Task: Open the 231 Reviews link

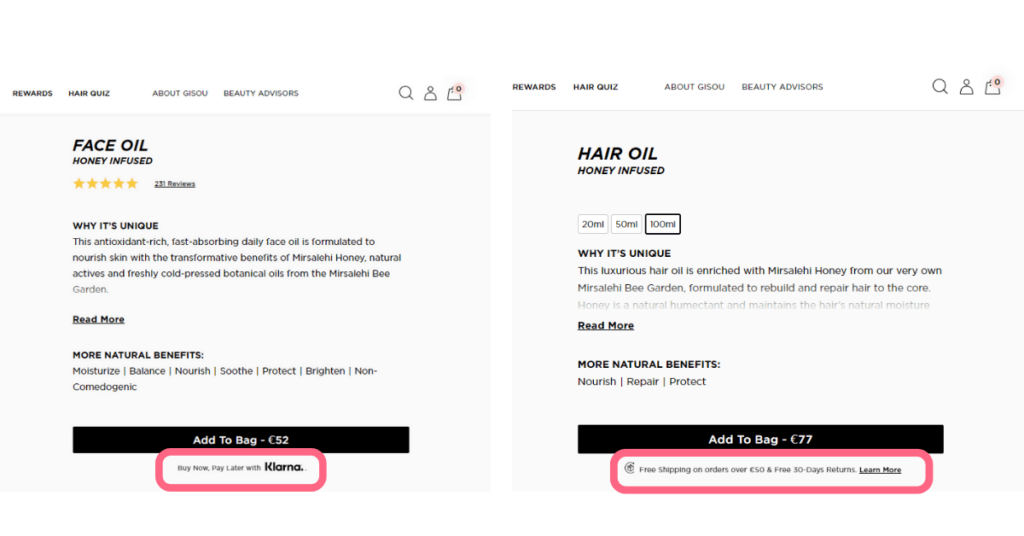Action: point(175,184)
